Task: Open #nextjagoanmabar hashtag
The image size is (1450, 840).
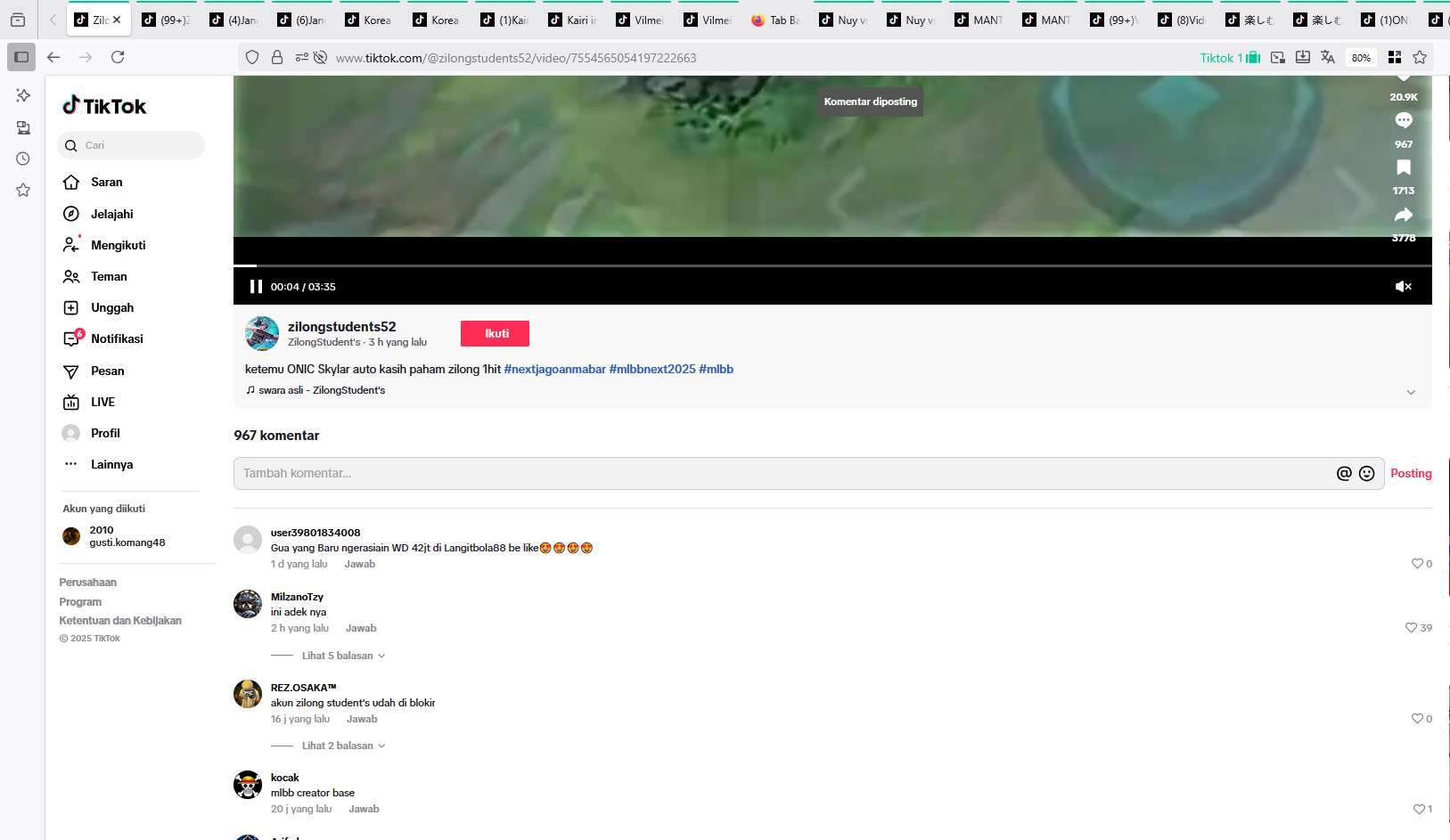Action: 554,369
